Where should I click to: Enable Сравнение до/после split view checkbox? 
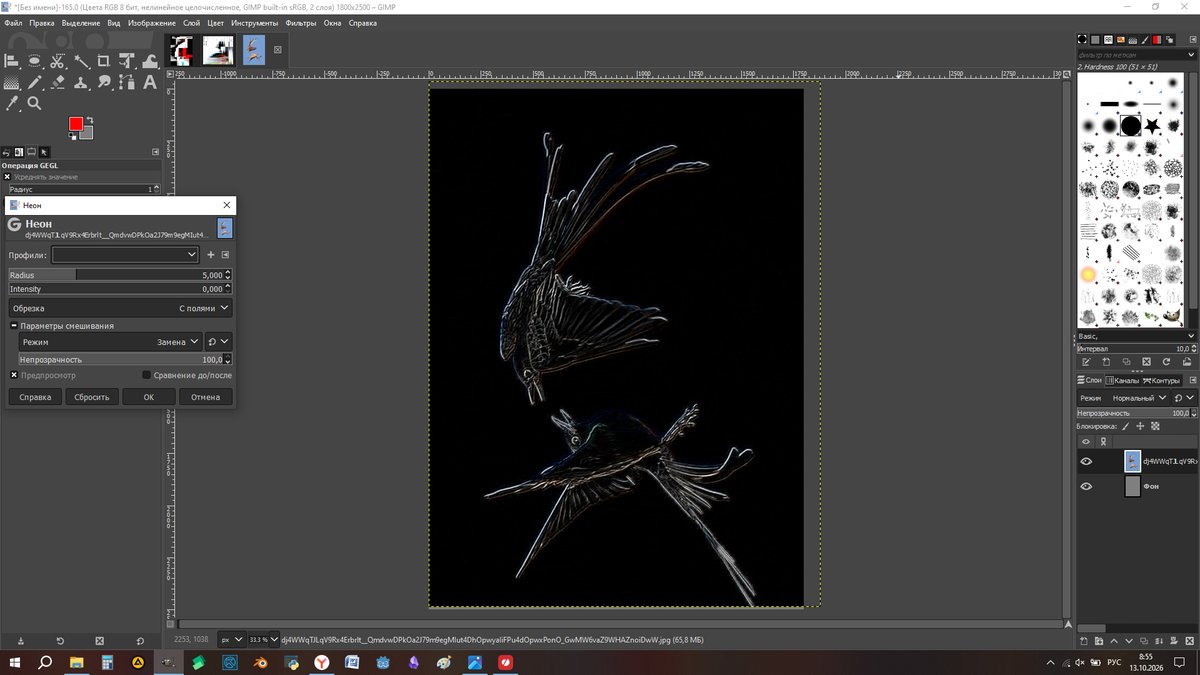[147, 375]
